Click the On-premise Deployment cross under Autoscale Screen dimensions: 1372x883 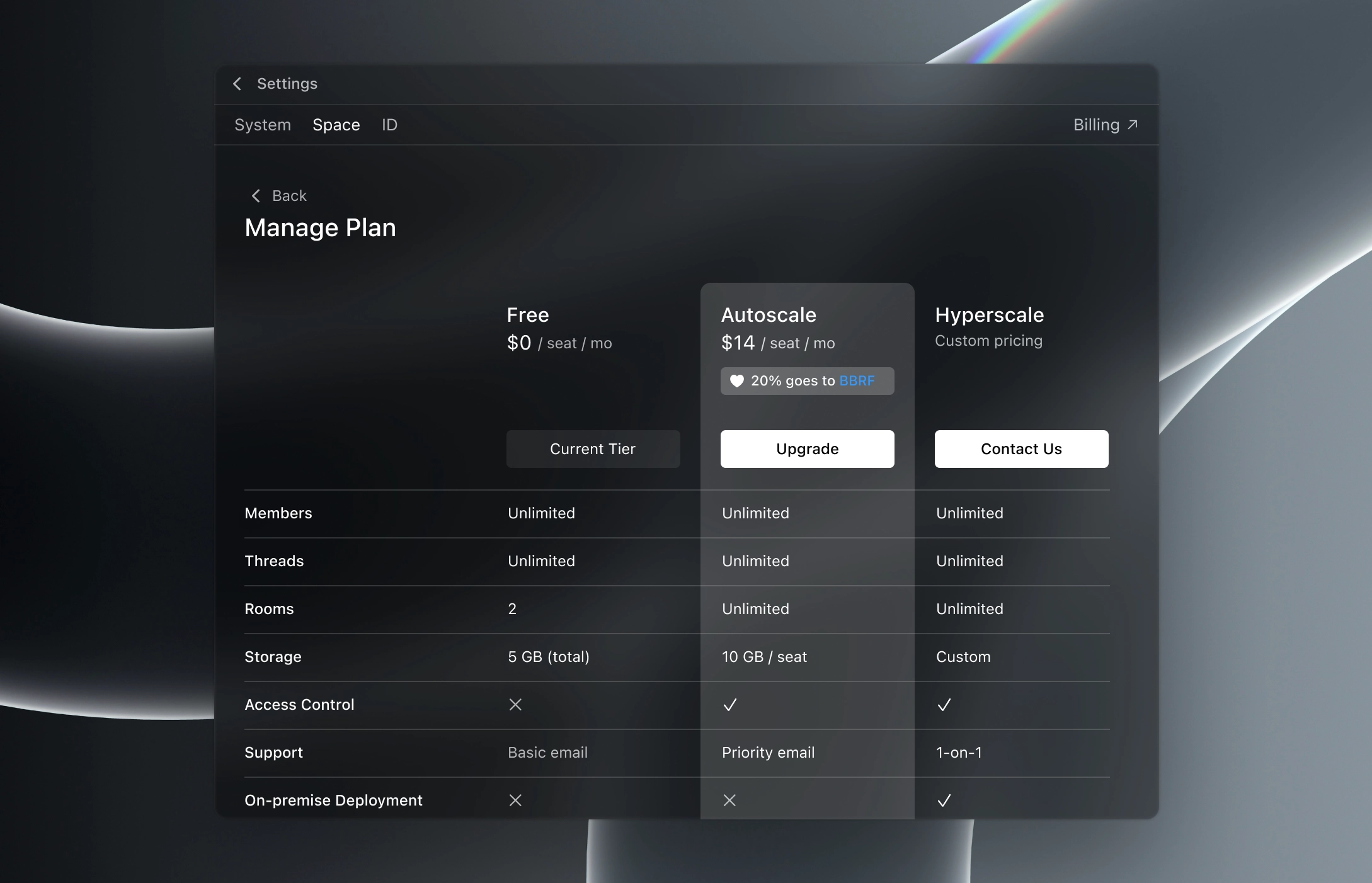tap(729, 800)
